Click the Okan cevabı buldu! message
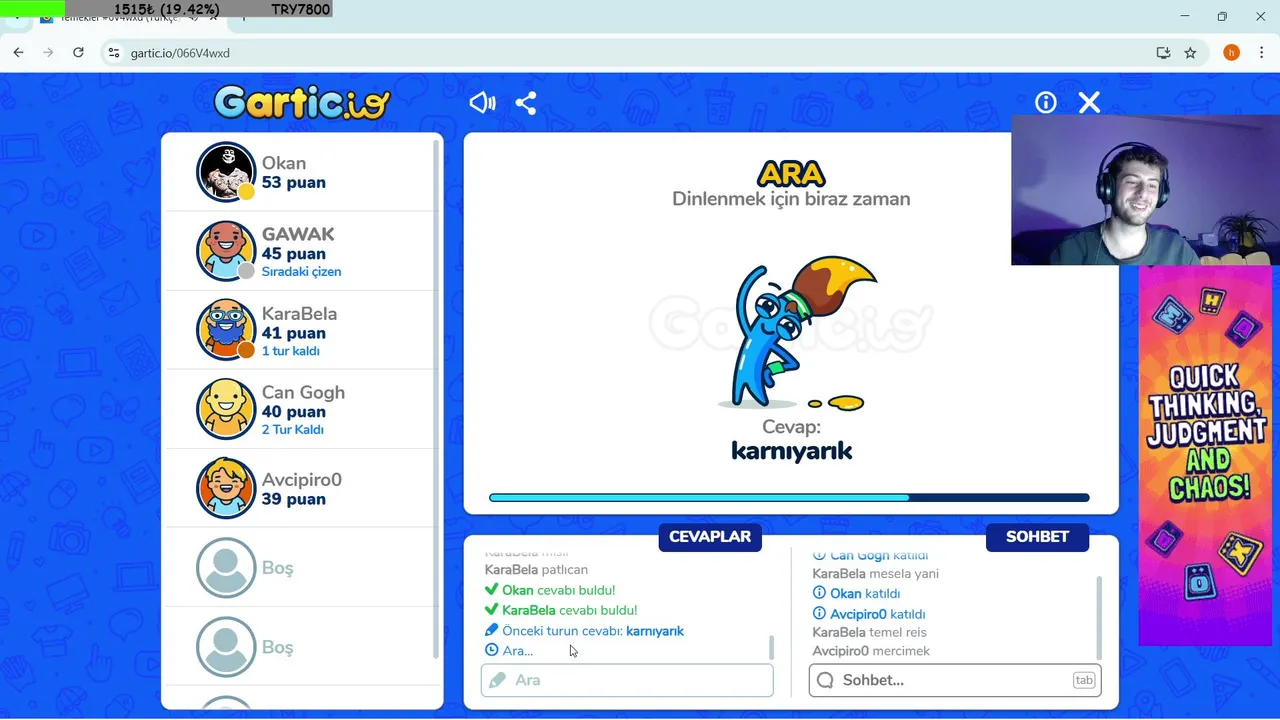Screen dimensions: 1280x720 click(549, 590)
